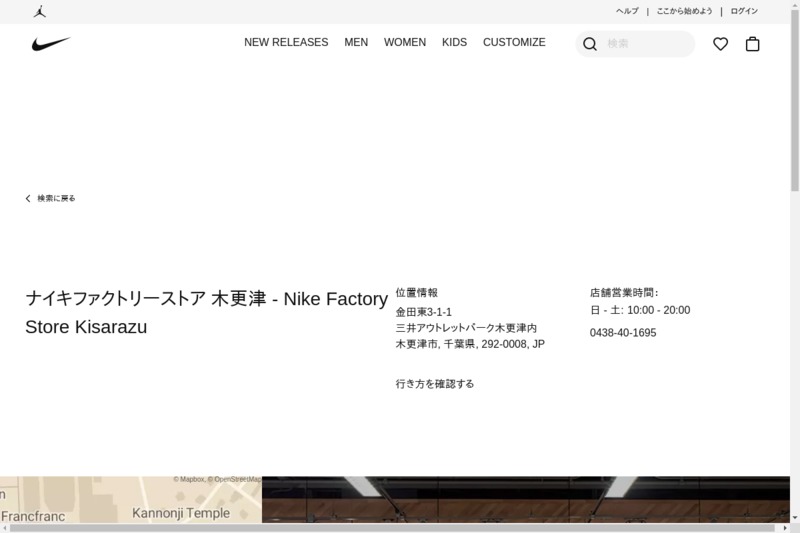The image size is (800, 533).
Task: Open the favorites heart icon
Action: coord(720,44)
